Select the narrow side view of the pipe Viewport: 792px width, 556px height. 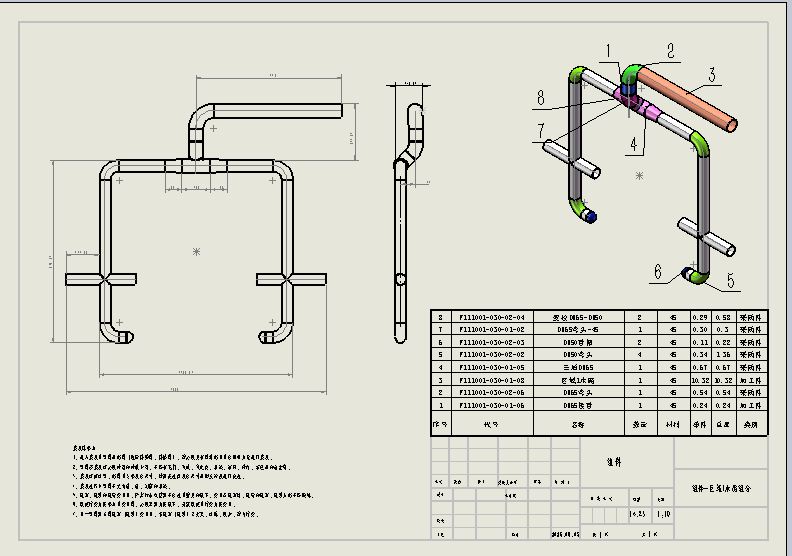[x=408, y=223]
